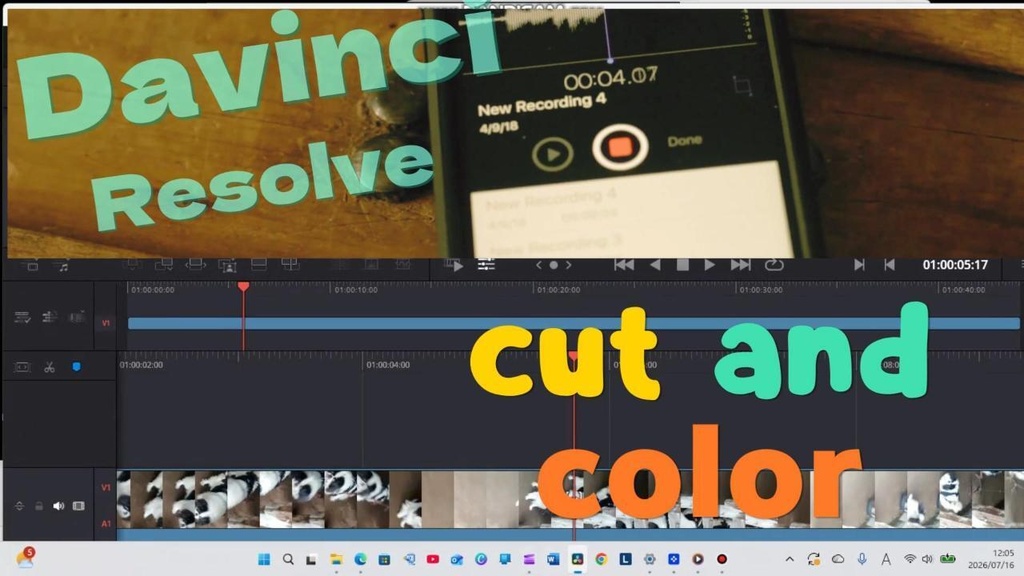1024x576 pixels.
Task: Select the scissors split clip tool
Action: [50, 367]
